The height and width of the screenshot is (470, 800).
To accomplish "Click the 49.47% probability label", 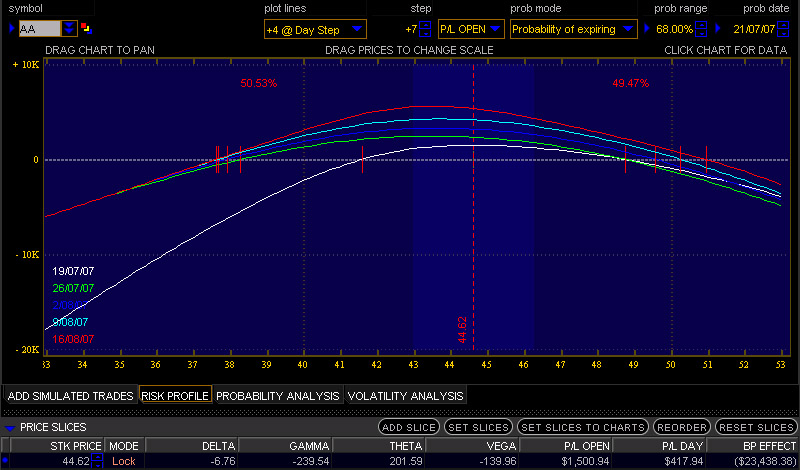I will pos(631,83).
